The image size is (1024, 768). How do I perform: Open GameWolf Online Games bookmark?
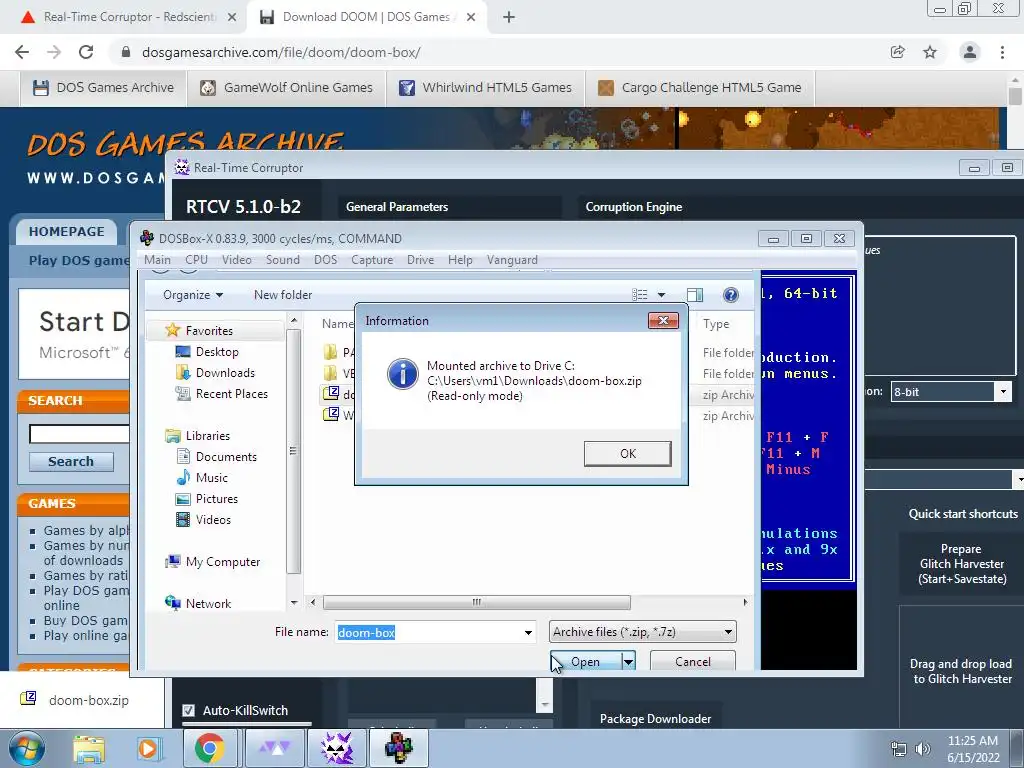[286, 88]
